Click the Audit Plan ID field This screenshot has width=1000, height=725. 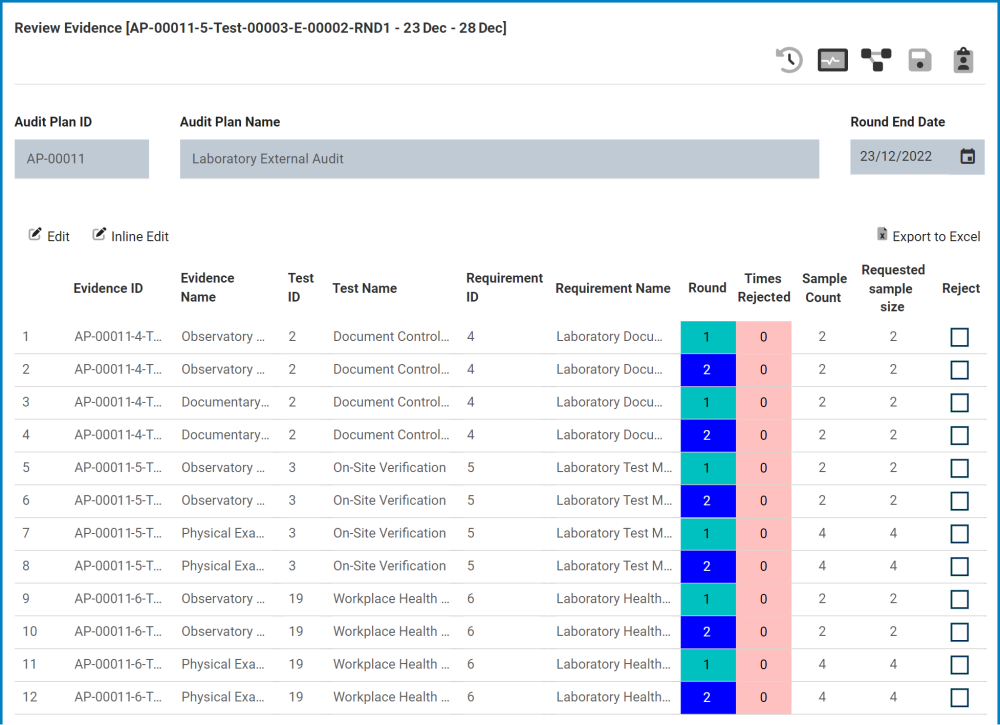(81, 159)
